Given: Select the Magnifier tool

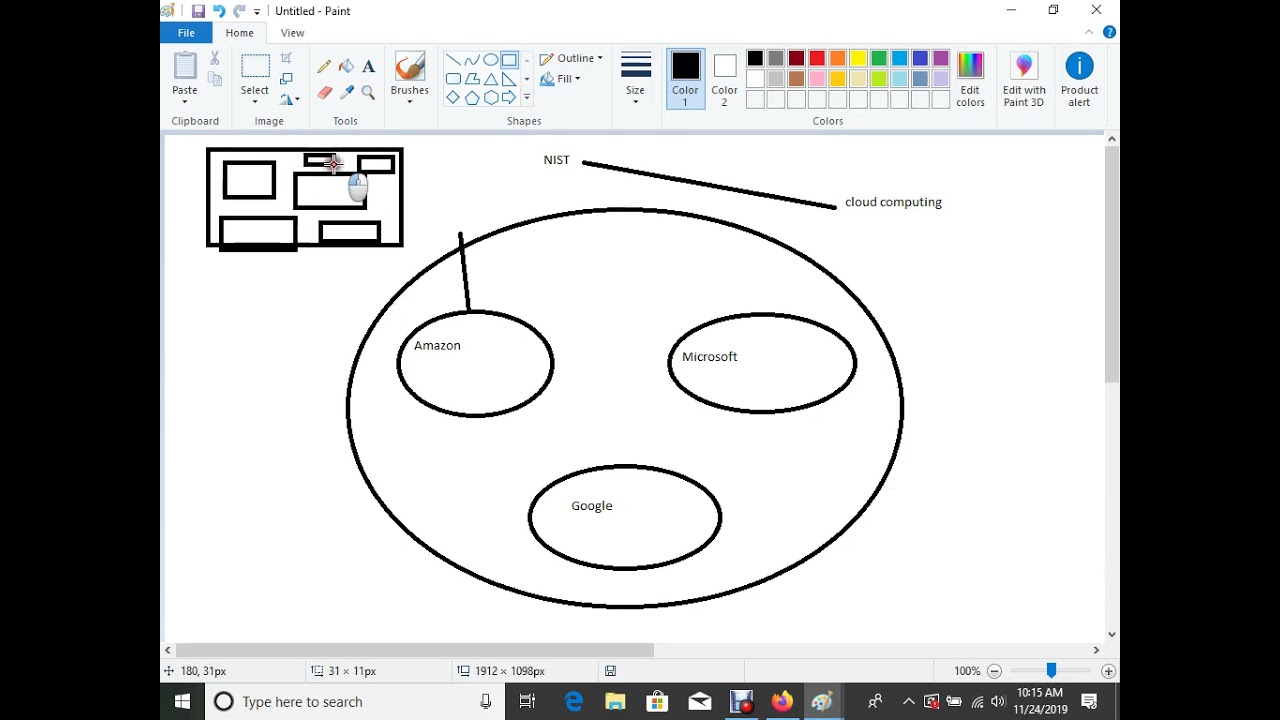Looking at the screenshot, I should point(369,93).
